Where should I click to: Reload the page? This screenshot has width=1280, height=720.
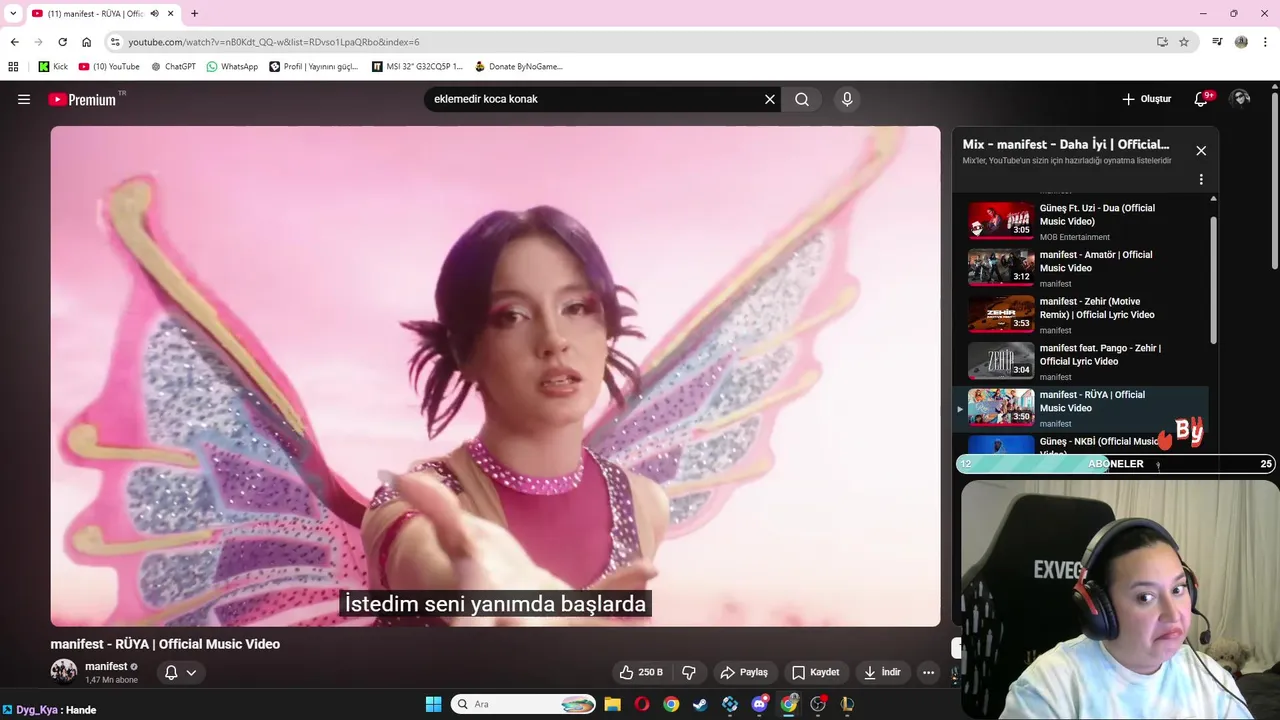(x=62, y=42)
